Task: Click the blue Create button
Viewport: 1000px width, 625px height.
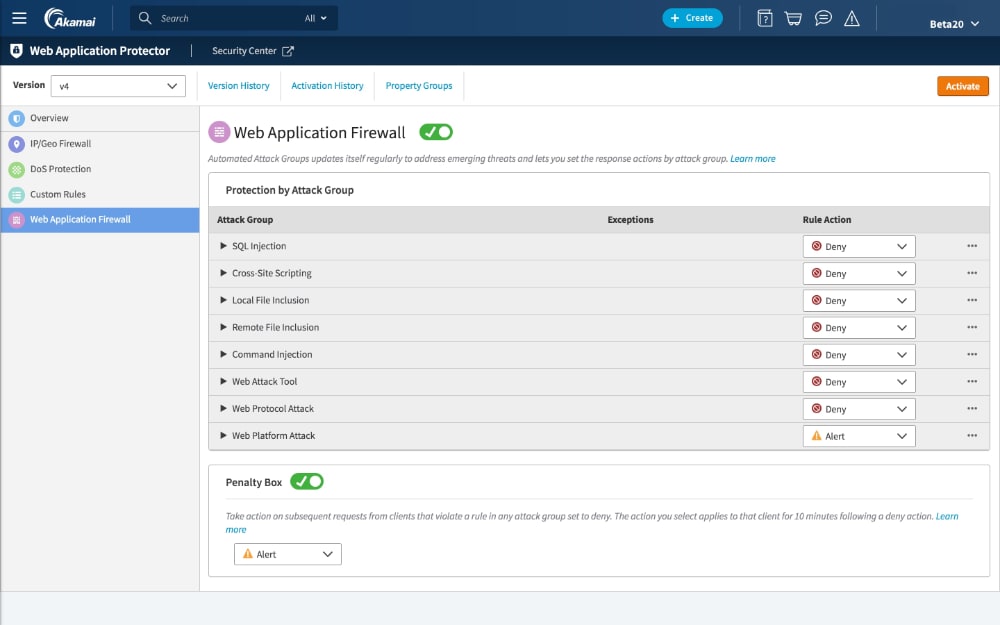Action: point(692,18)
